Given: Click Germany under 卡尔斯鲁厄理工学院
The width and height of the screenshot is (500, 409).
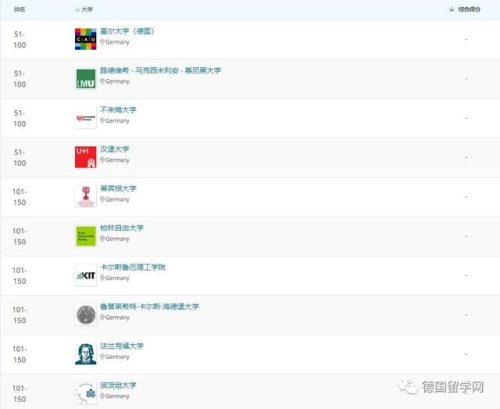Looking at the screenshot, I should (x=115, y=278).
